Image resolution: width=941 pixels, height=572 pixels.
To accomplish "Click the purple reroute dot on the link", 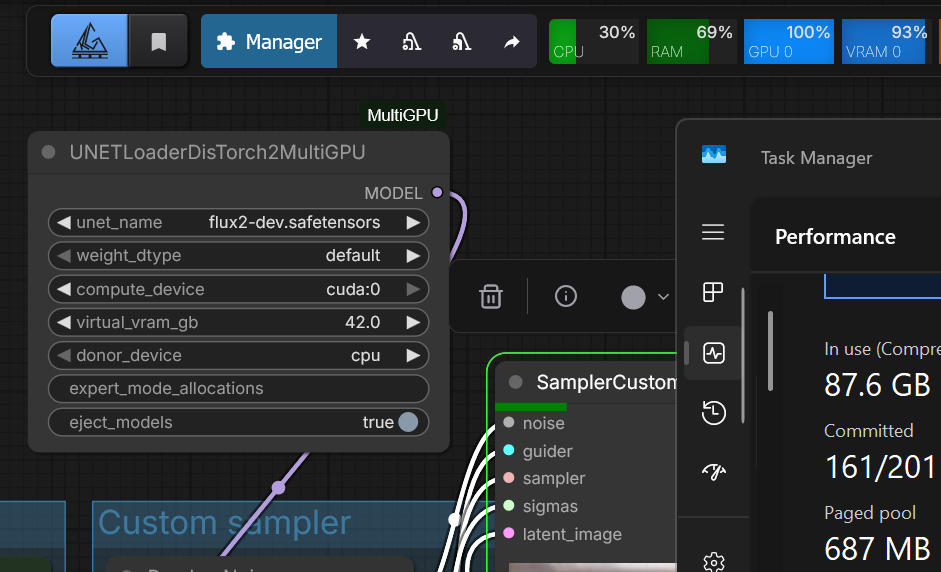I will [278, 487].
